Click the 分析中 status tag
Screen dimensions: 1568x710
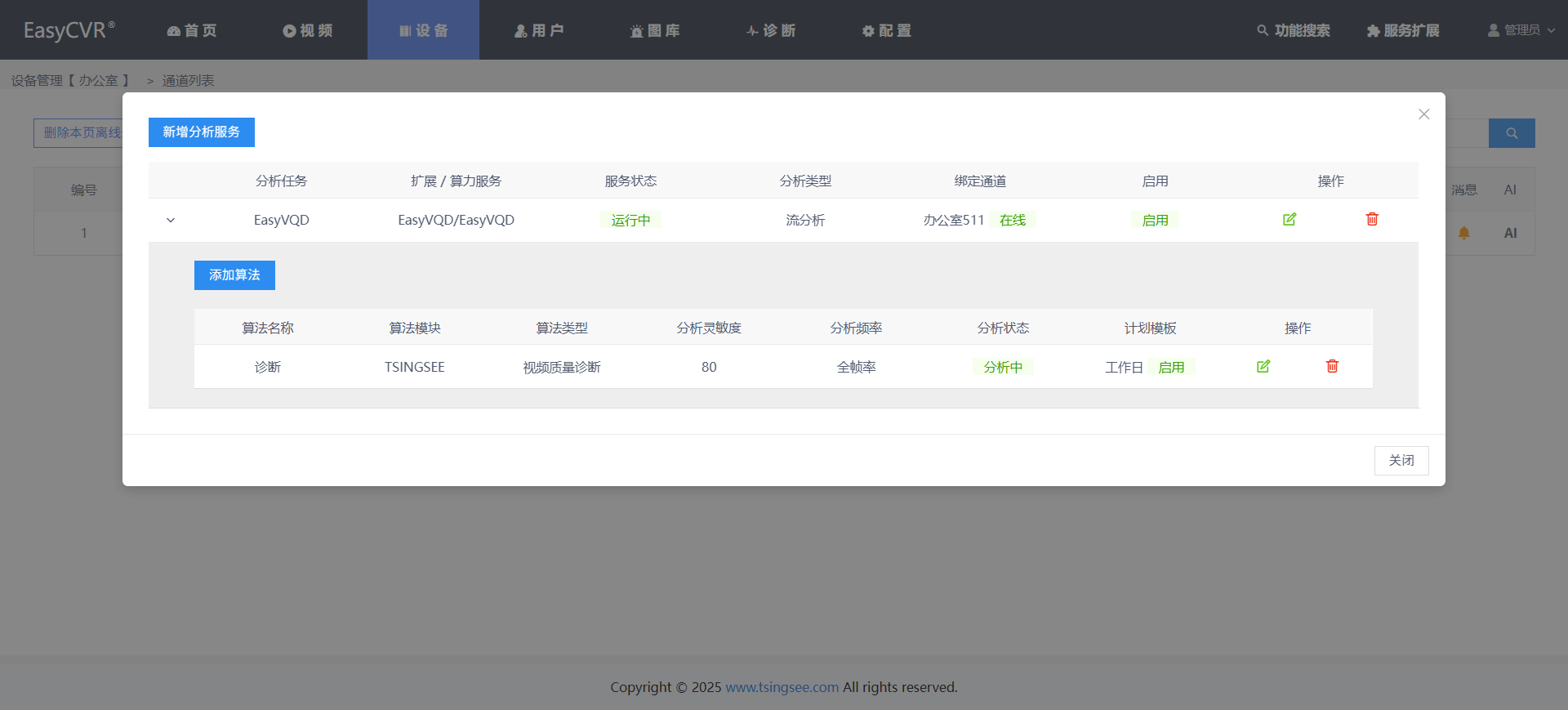pyautogui.click(x=1003, y=367)
